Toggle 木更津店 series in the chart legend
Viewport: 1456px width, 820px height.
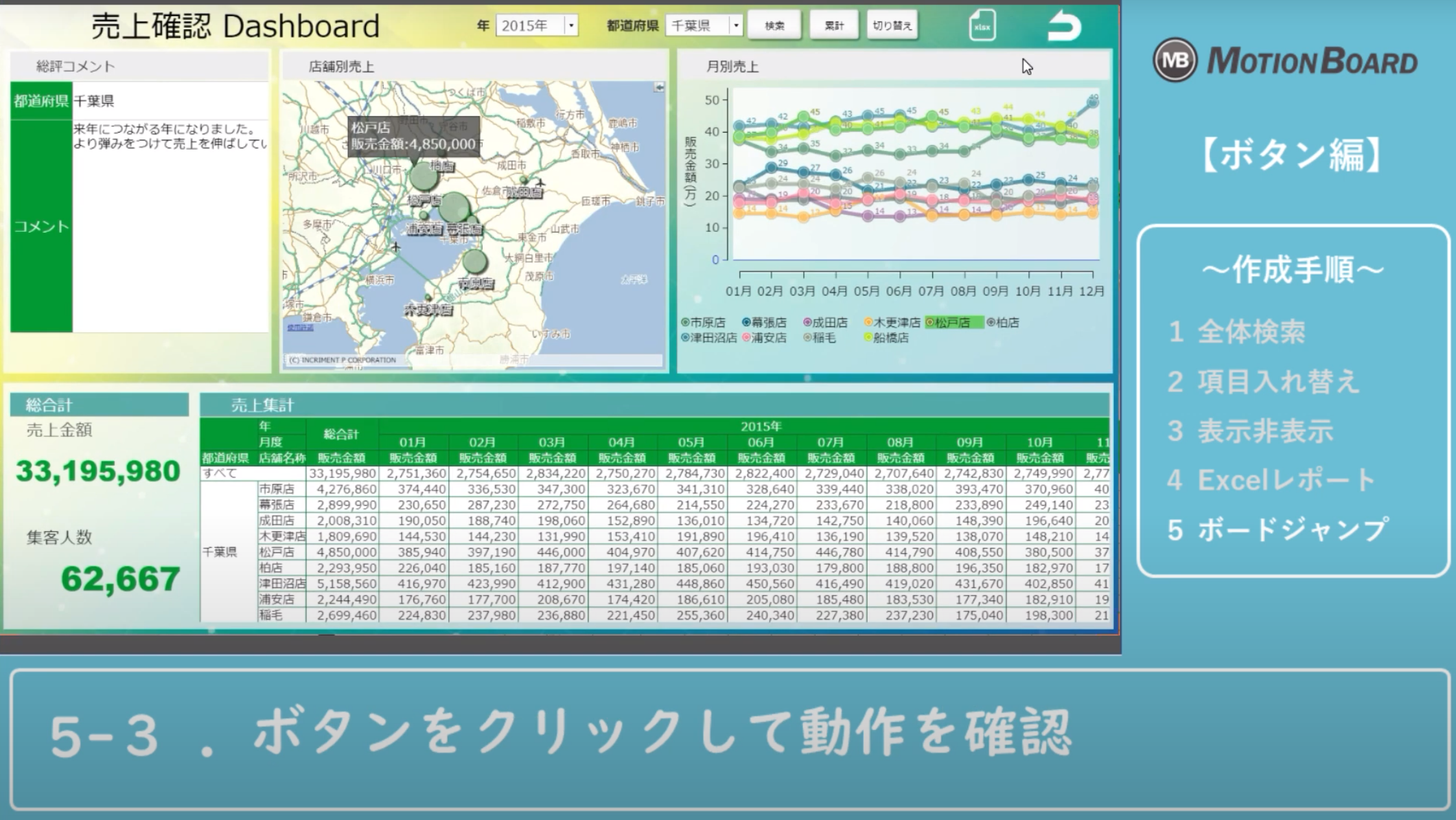[x=892, y=323]
